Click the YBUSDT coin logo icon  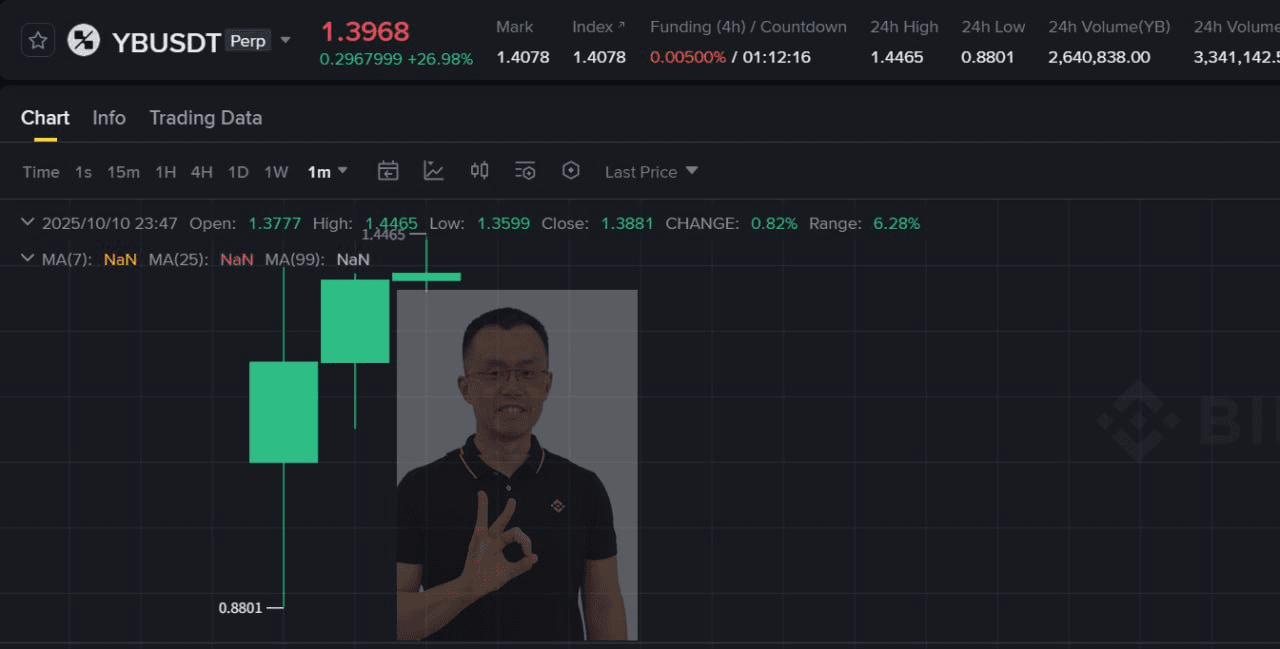click(84, 41)
